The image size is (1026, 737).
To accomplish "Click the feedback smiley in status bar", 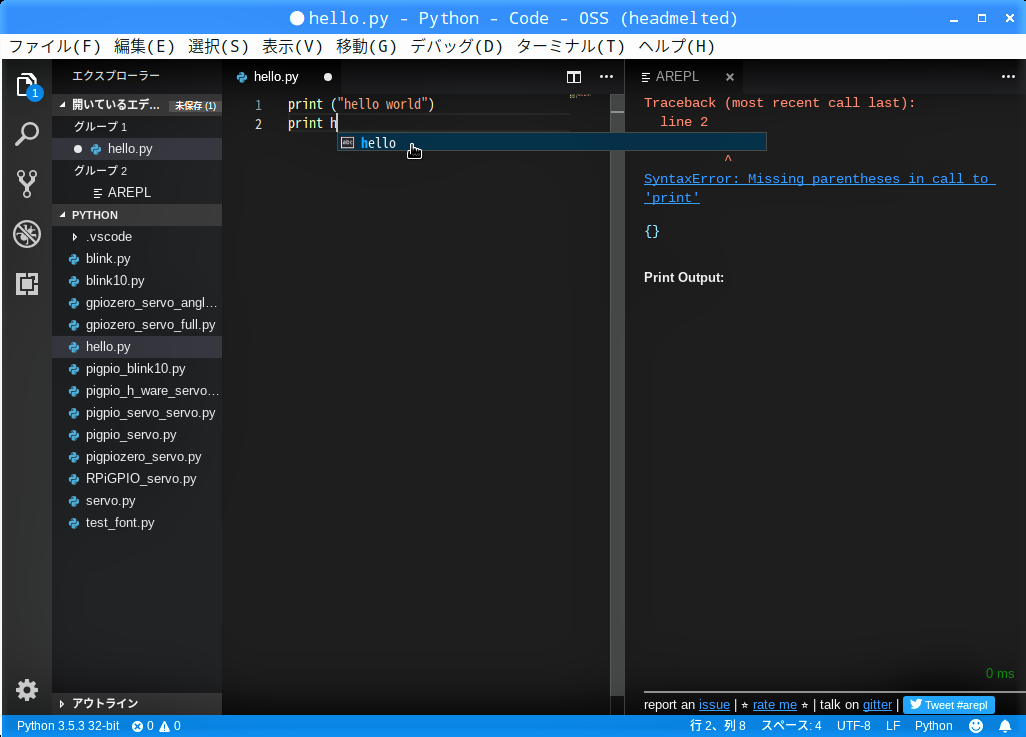I will pos(976,726).
